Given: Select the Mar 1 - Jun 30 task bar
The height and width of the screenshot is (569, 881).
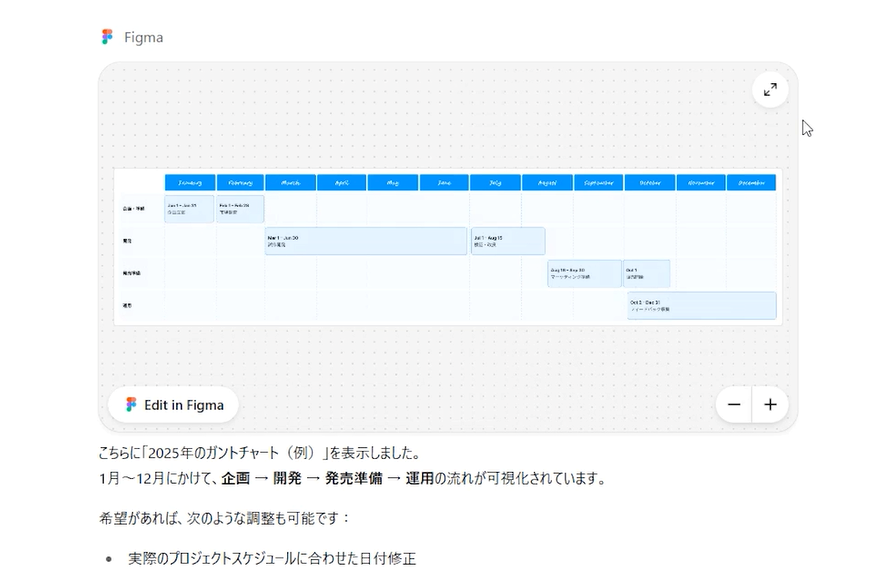Looking at the screenshot, I should (x=366, y=241).
